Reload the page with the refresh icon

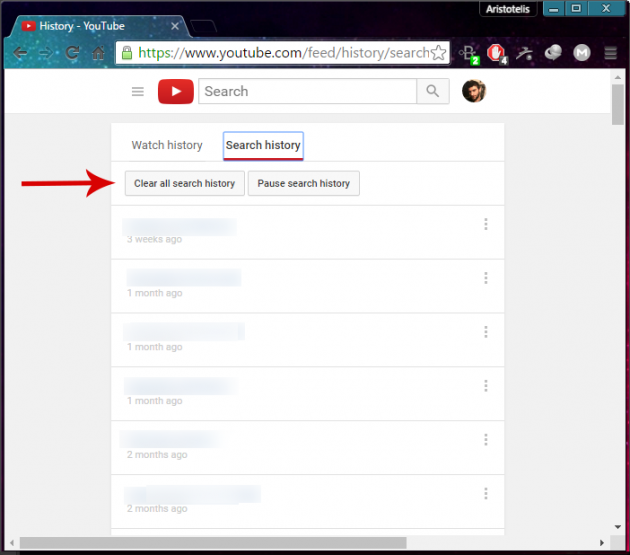point(72,53)
